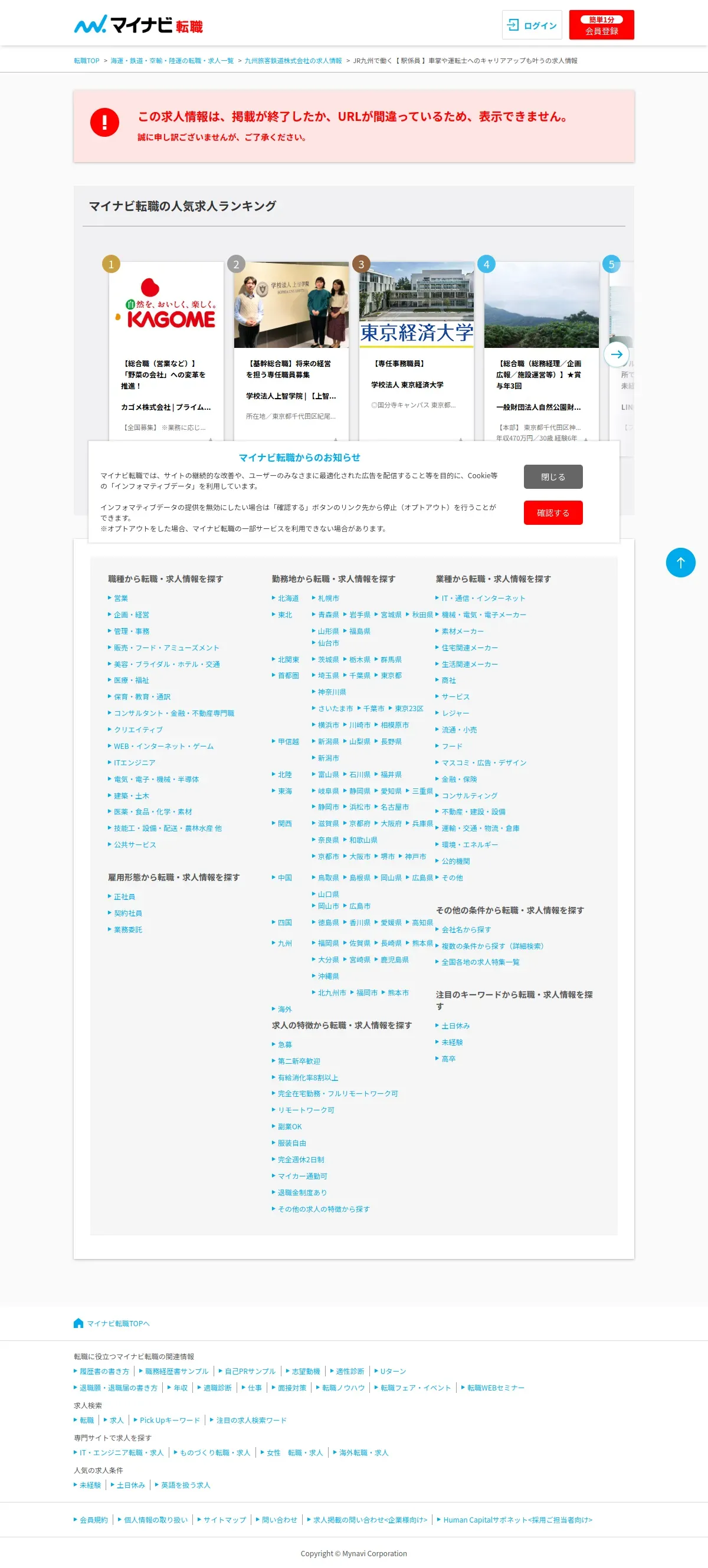Click the 会員登録 red button
708x1568 pixels.
tap(601, 25)
